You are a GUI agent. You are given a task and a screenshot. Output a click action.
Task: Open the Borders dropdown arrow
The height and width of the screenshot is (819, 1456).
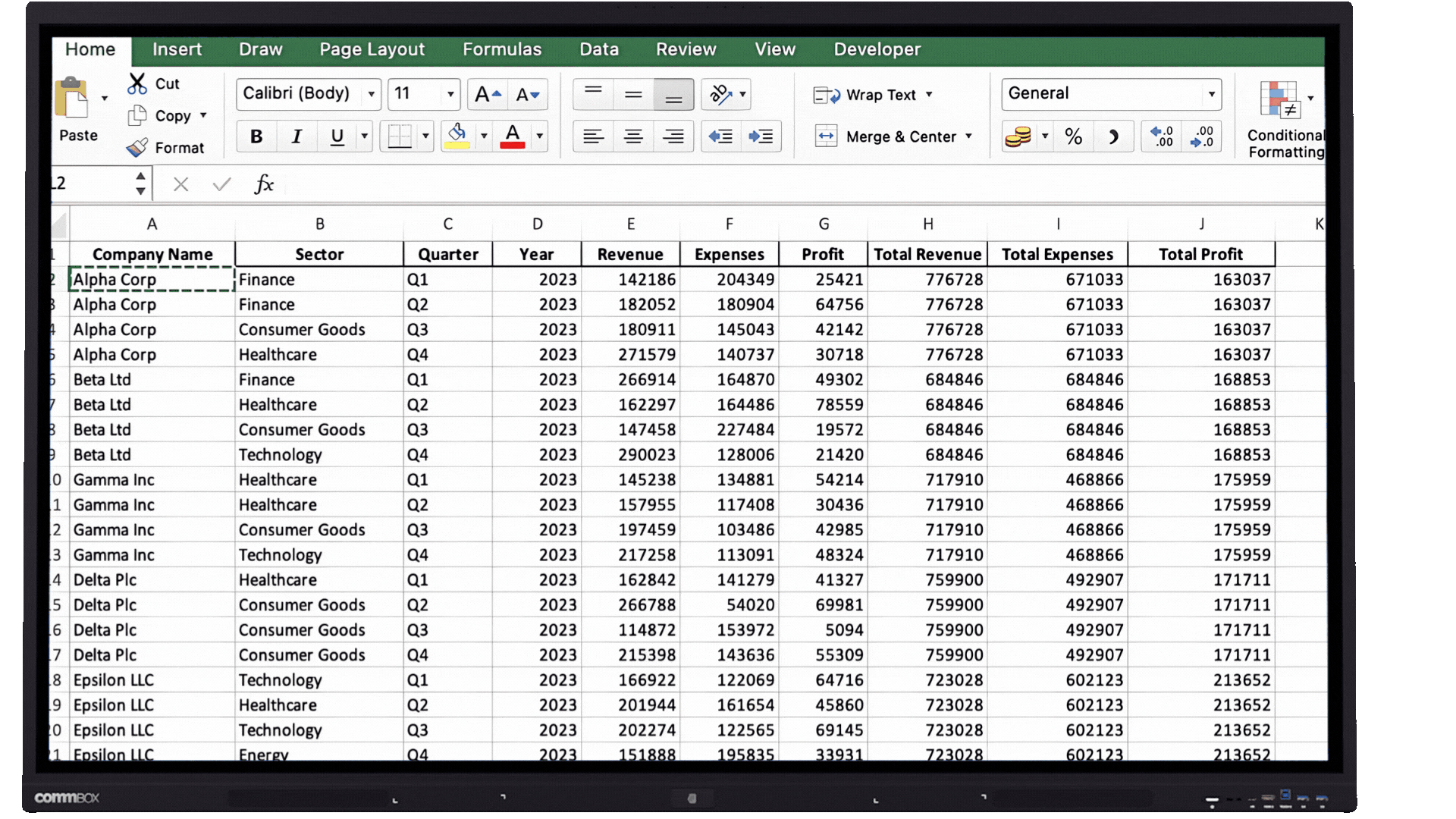(x=425, y=136)
